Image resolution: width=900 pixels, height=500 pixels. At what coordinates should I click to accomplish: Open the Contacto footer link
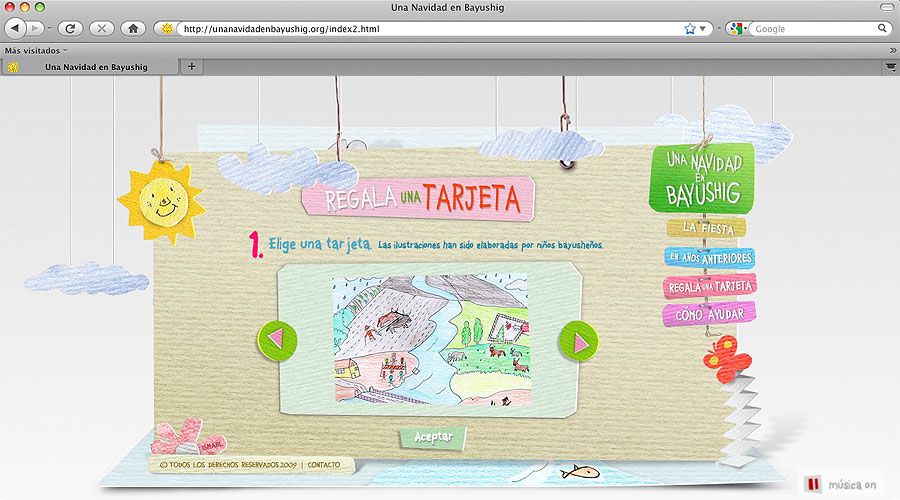click(x=324, y=464)
